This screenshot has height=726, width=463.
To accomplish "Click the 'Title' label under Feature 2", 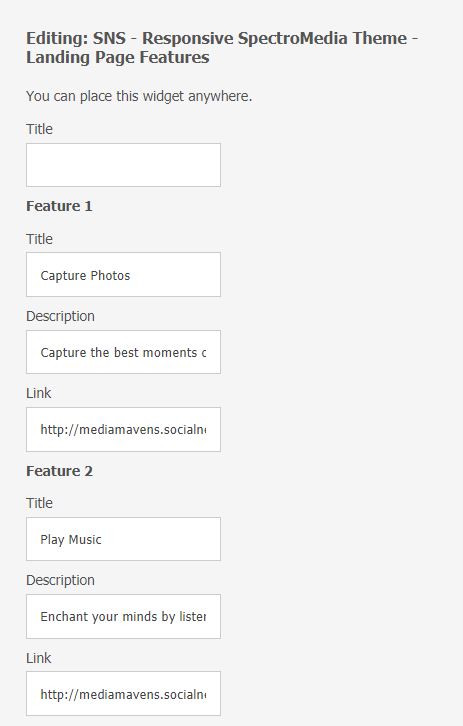I will 39,503.
